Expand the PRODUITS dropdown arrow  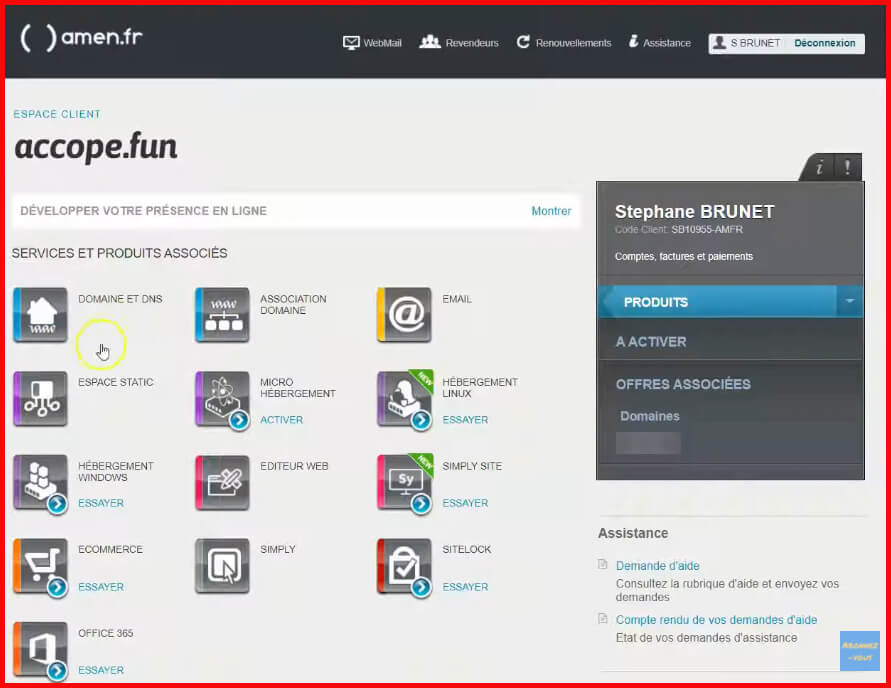coord(850,301)
